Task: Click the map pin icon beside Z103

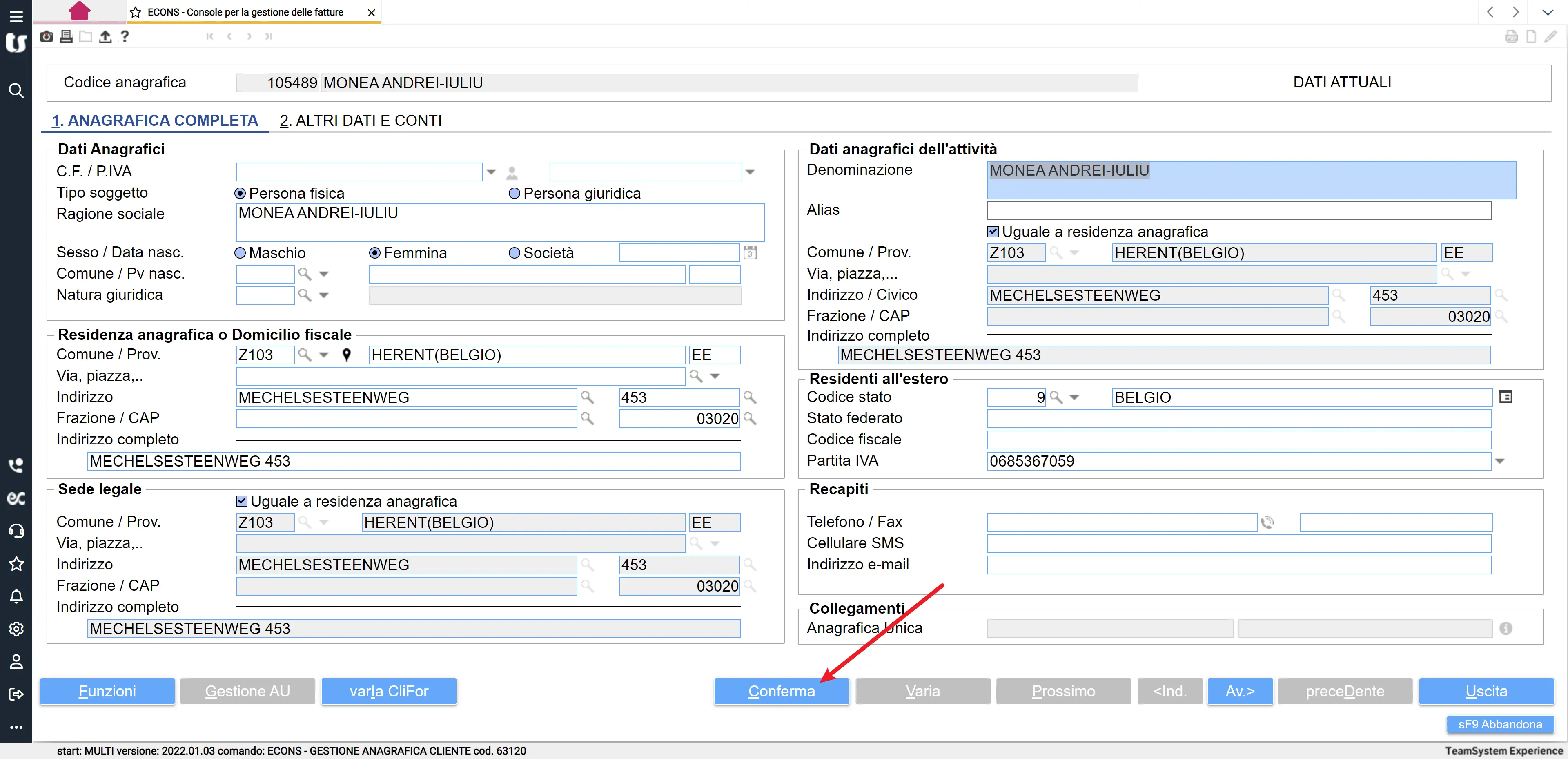Action: tap(346, 355)
